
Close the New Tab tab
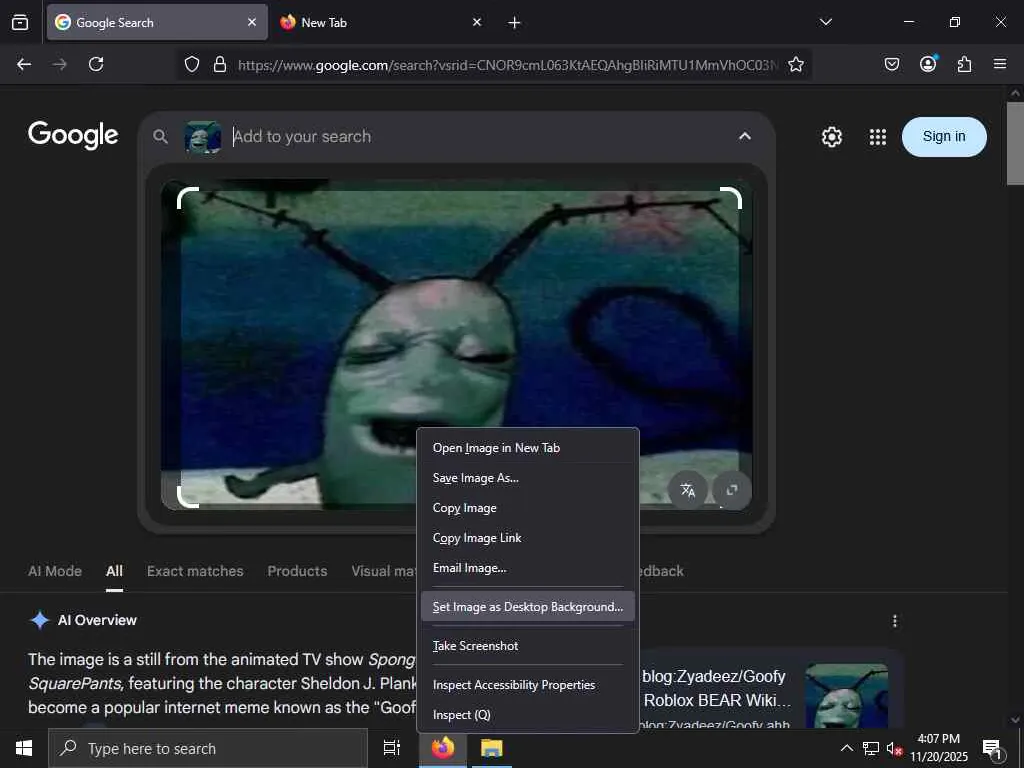(477, 22)
